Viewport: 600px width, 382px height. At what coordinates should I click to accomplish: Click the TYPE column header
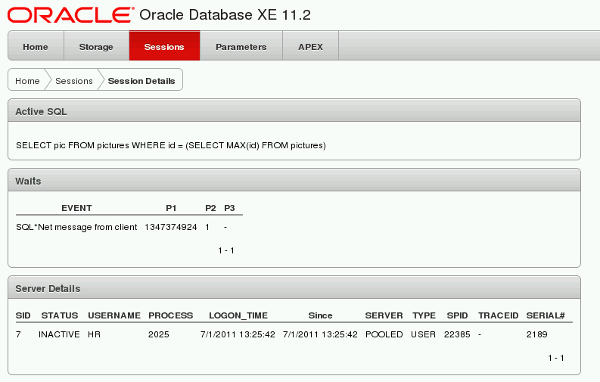pyautogui.click(x=424, y=315)
